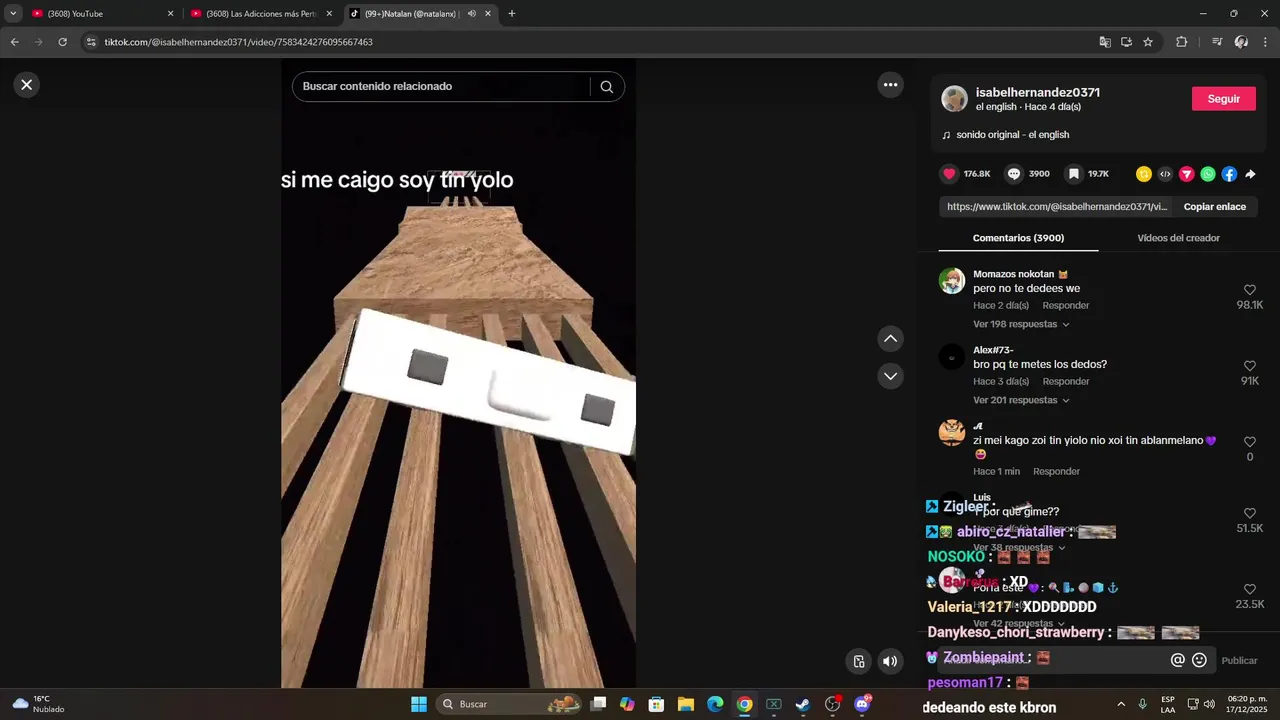Open the three-dots more options menu on video
The image size is (1280, 720).
pos(890,85)
